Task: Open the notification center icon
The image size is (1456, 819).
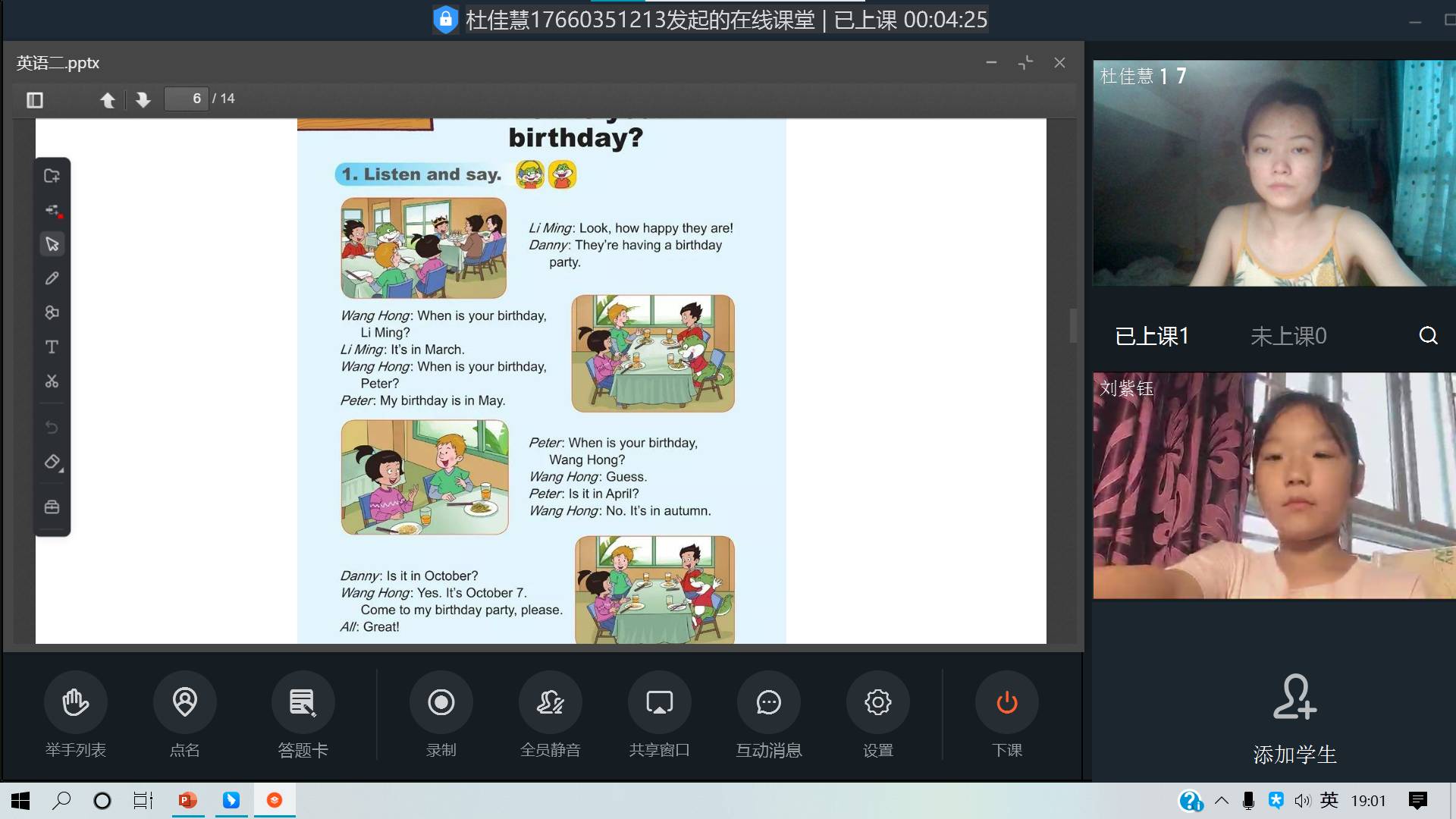Action: (1418, 801)
